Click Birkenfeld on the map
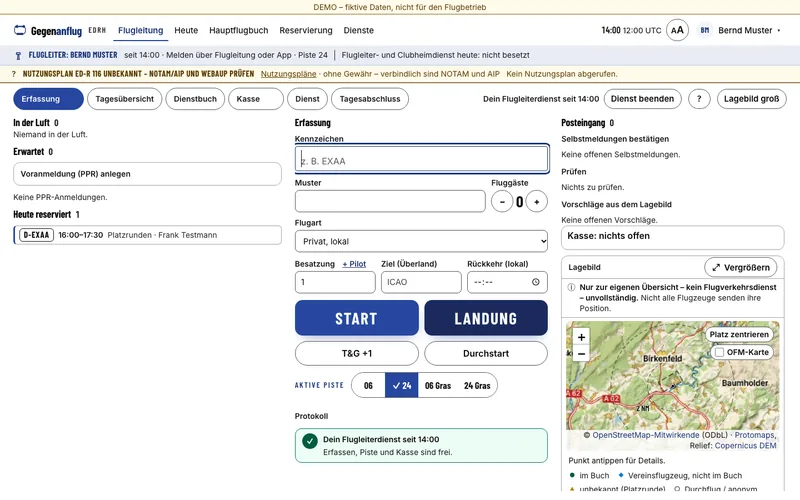Viewport: 800px width, 500px height. (x=662, y=359)
